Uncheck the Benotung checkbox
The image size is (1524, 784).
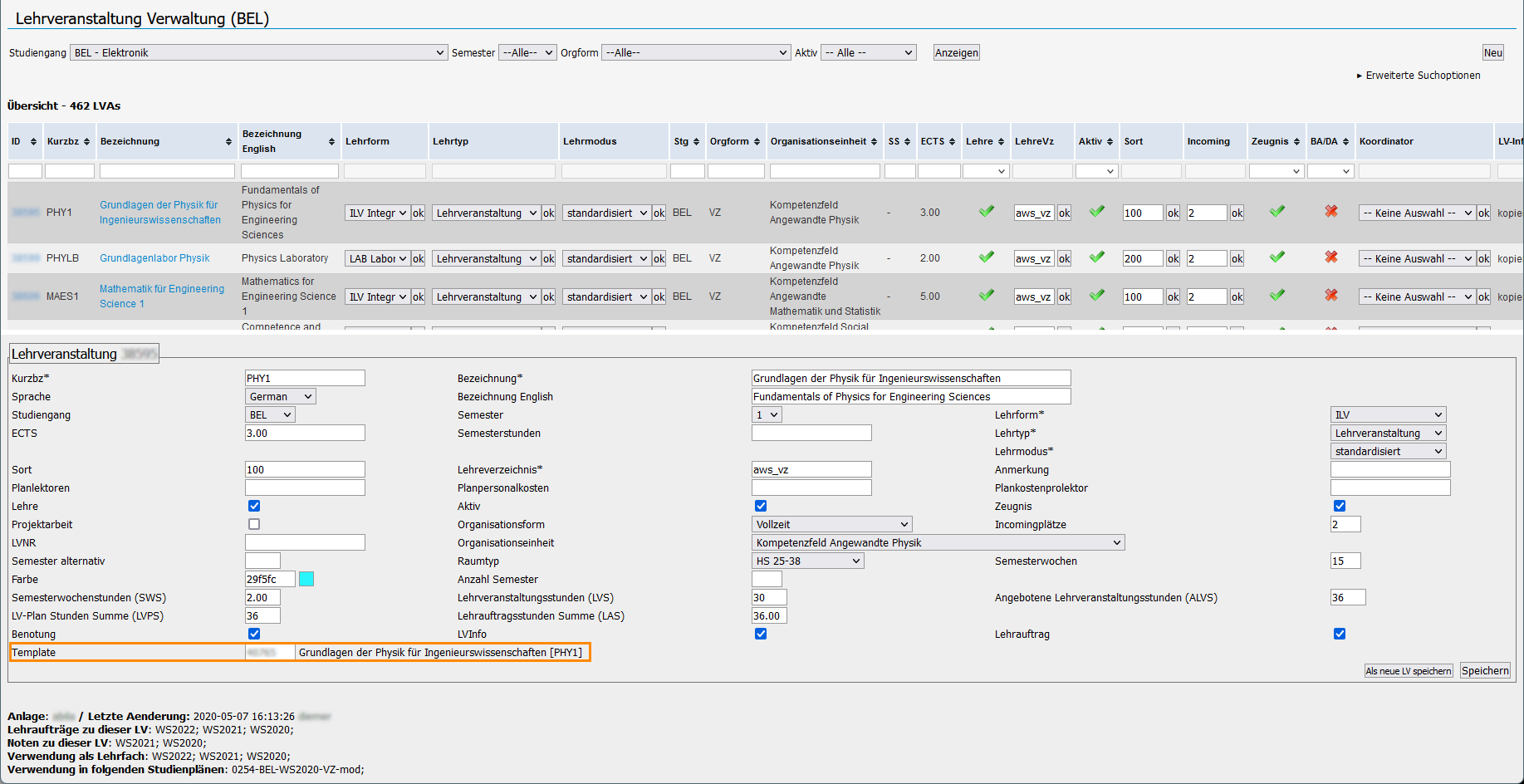[254, 634]
